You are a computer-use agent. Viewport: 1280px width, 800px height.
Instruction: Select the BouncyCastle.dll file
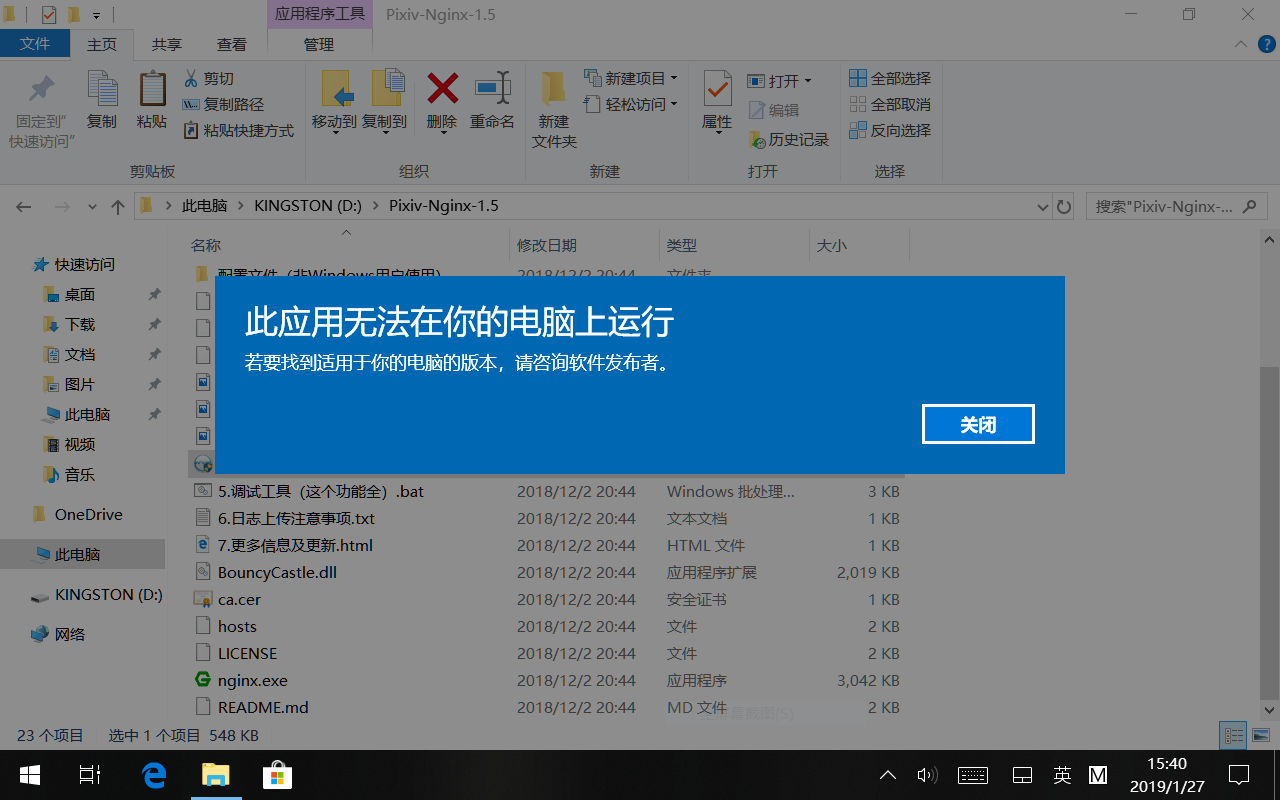tap(277, 573)
